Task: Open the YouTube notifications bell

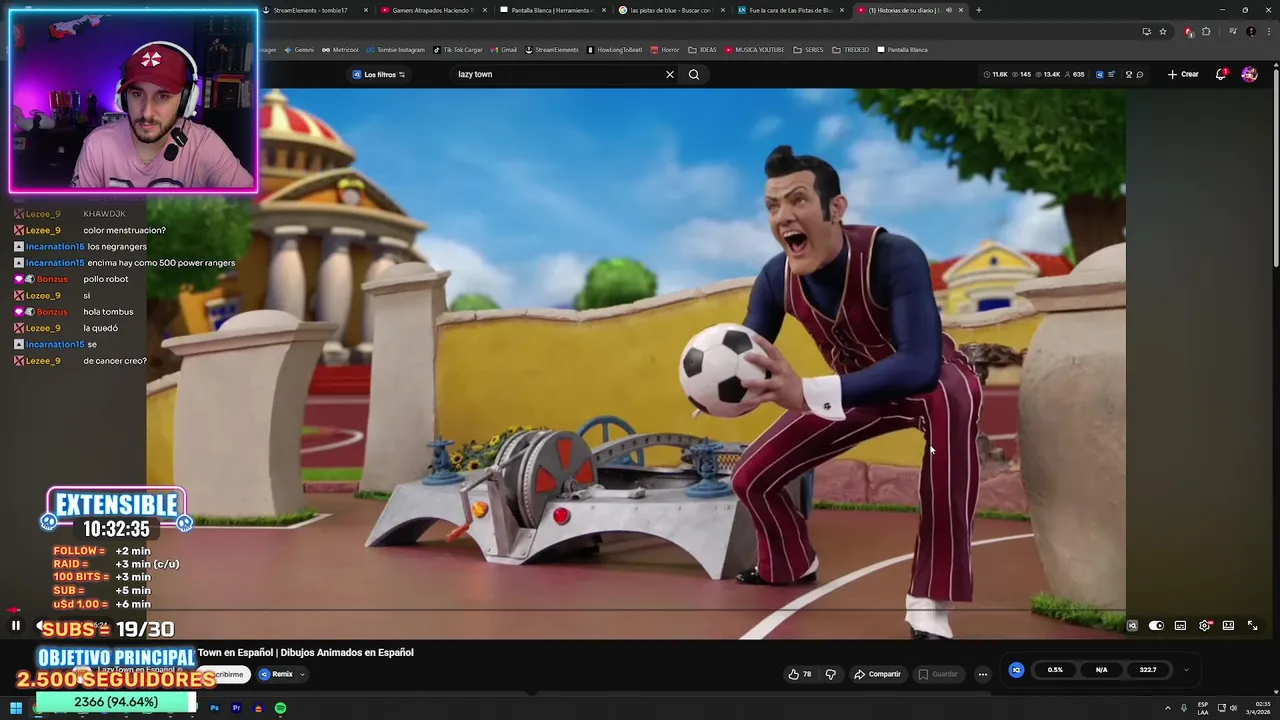Action: coord(1221,74)
